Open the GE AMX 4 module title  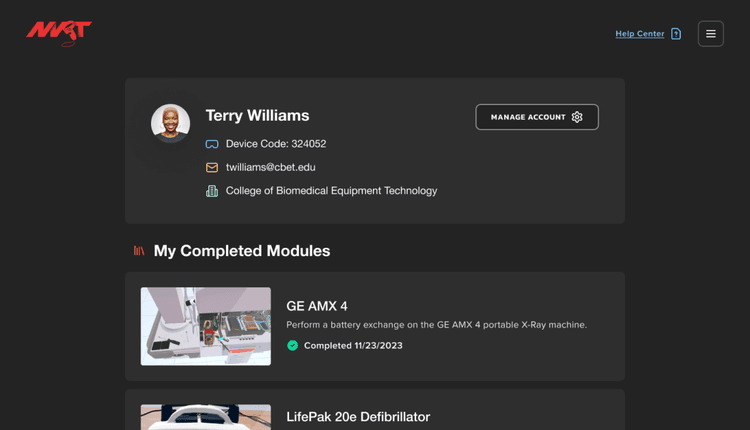(317, 306)
